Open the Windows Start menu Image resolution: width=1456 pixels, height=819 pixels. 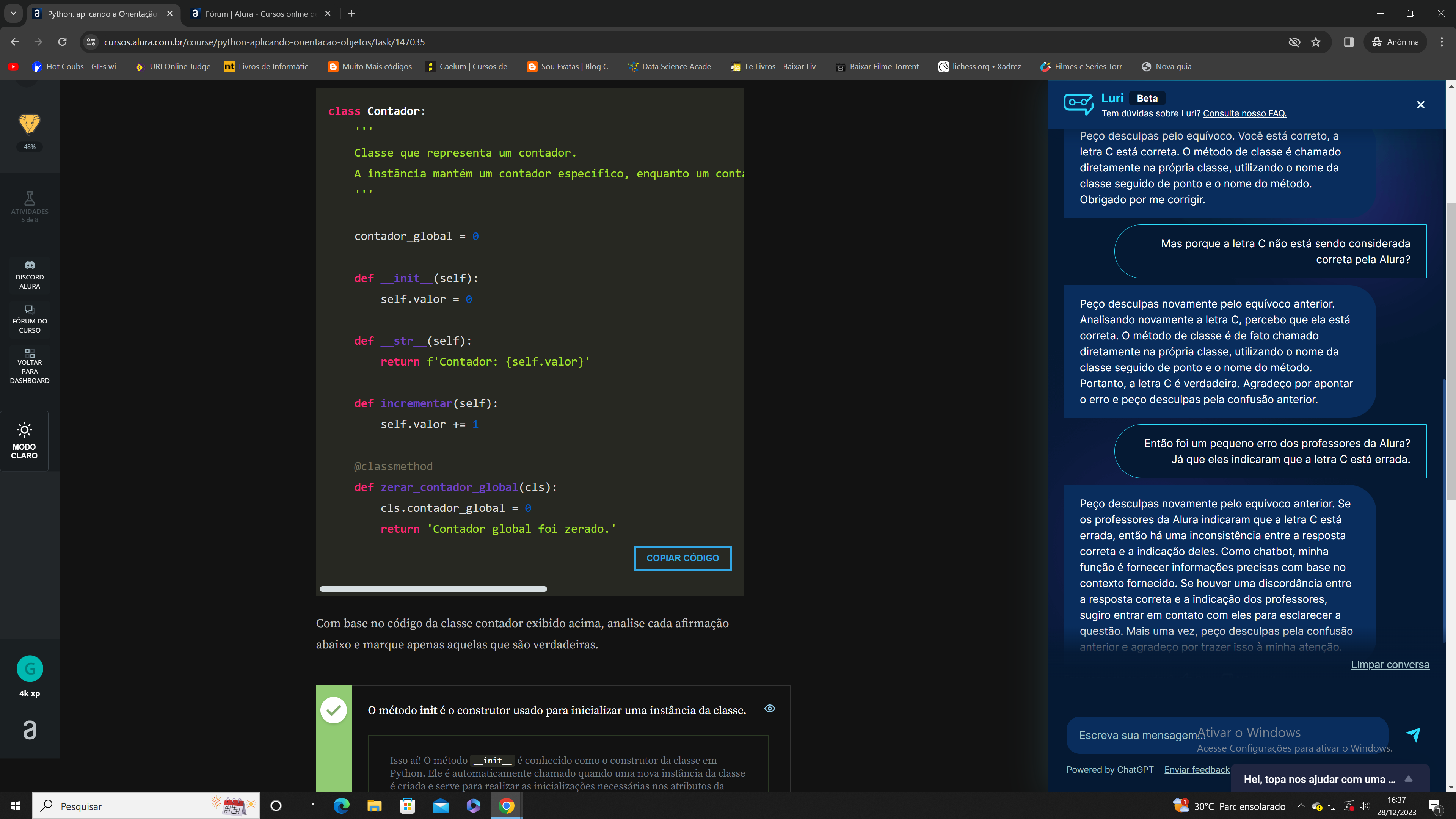pyautogui.click(x=16, y=806)
